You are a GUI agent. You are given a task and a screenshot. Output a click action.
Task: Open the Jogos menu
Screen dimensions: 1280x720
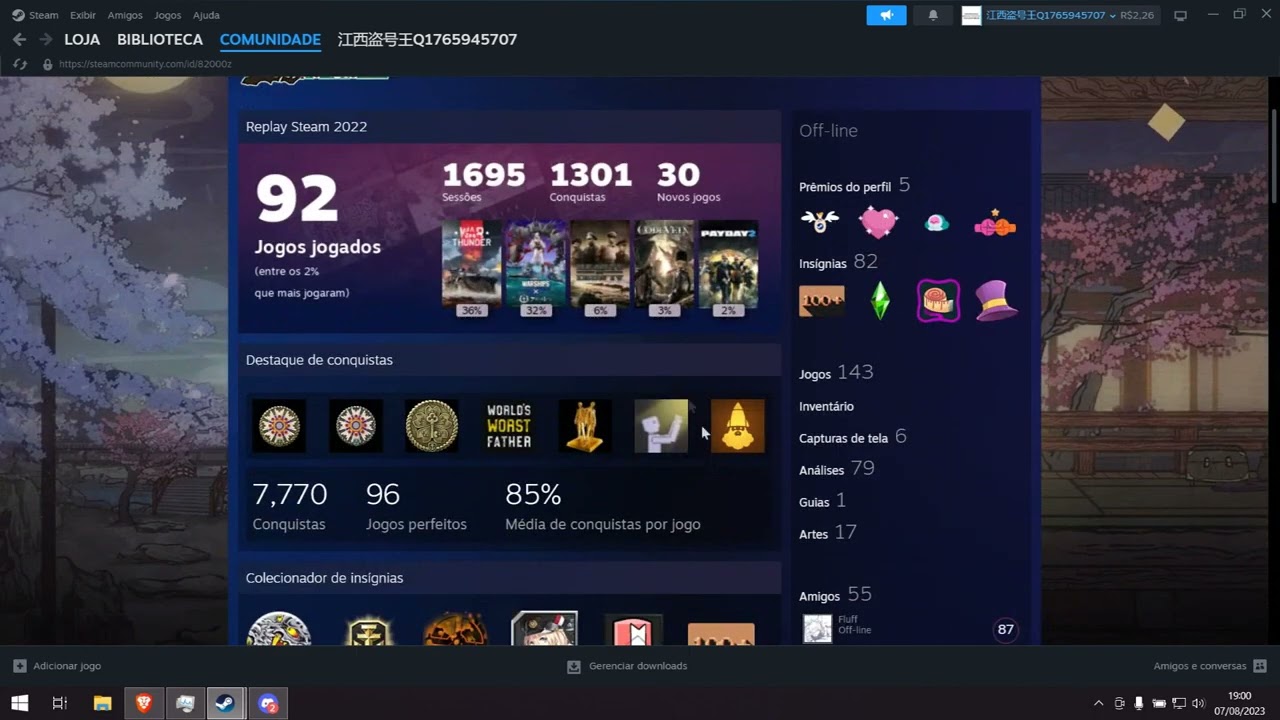(x=167, y=15)
